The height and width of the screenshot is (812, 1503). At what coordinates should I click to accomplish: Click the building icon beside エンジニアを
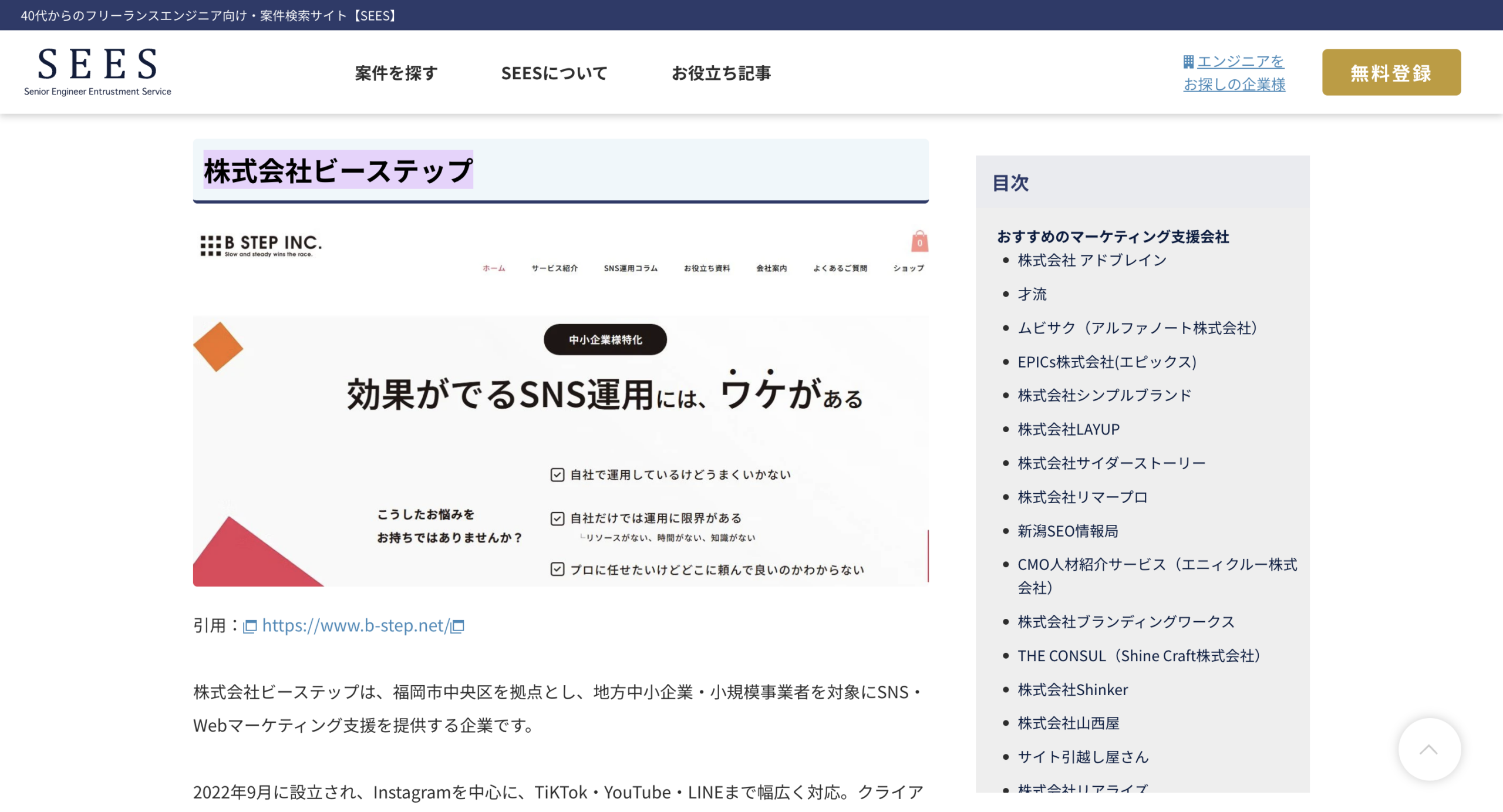(1188, 62)
